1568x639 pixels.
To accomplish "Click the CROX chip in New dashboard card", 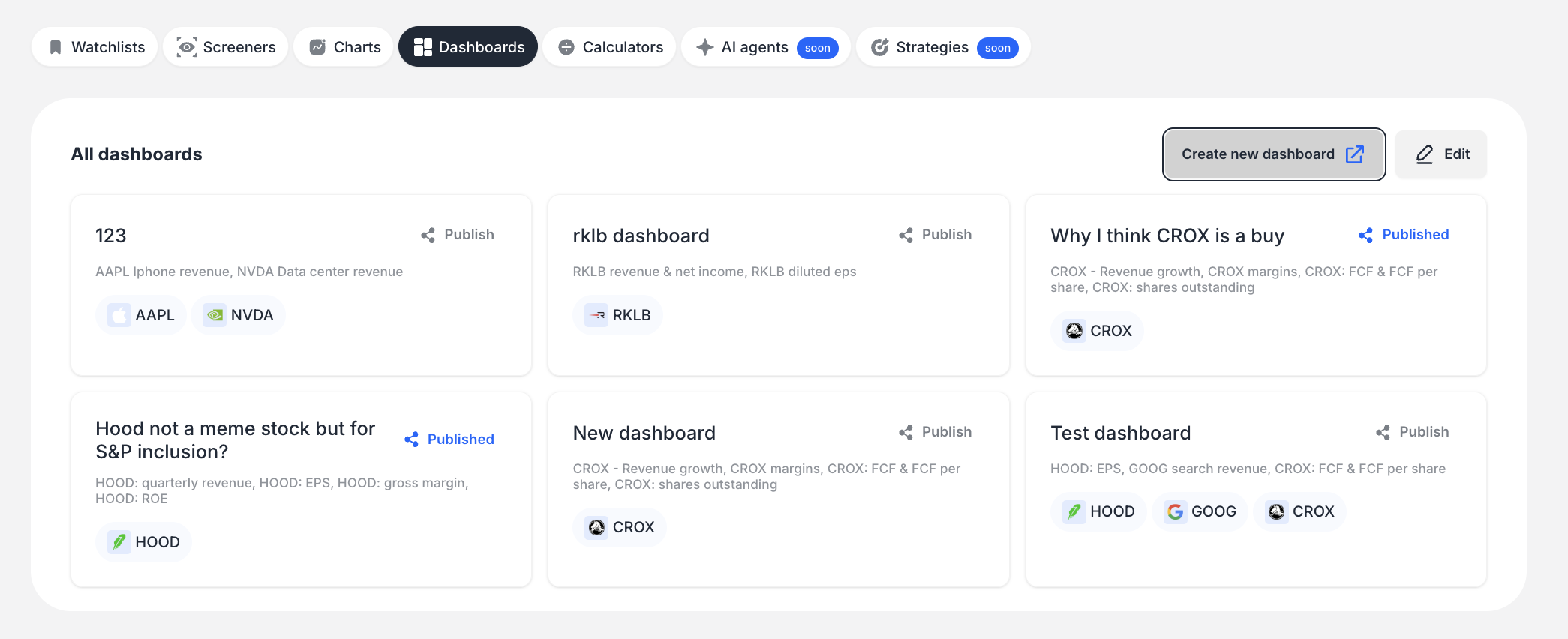I will (x=620, y=527).
